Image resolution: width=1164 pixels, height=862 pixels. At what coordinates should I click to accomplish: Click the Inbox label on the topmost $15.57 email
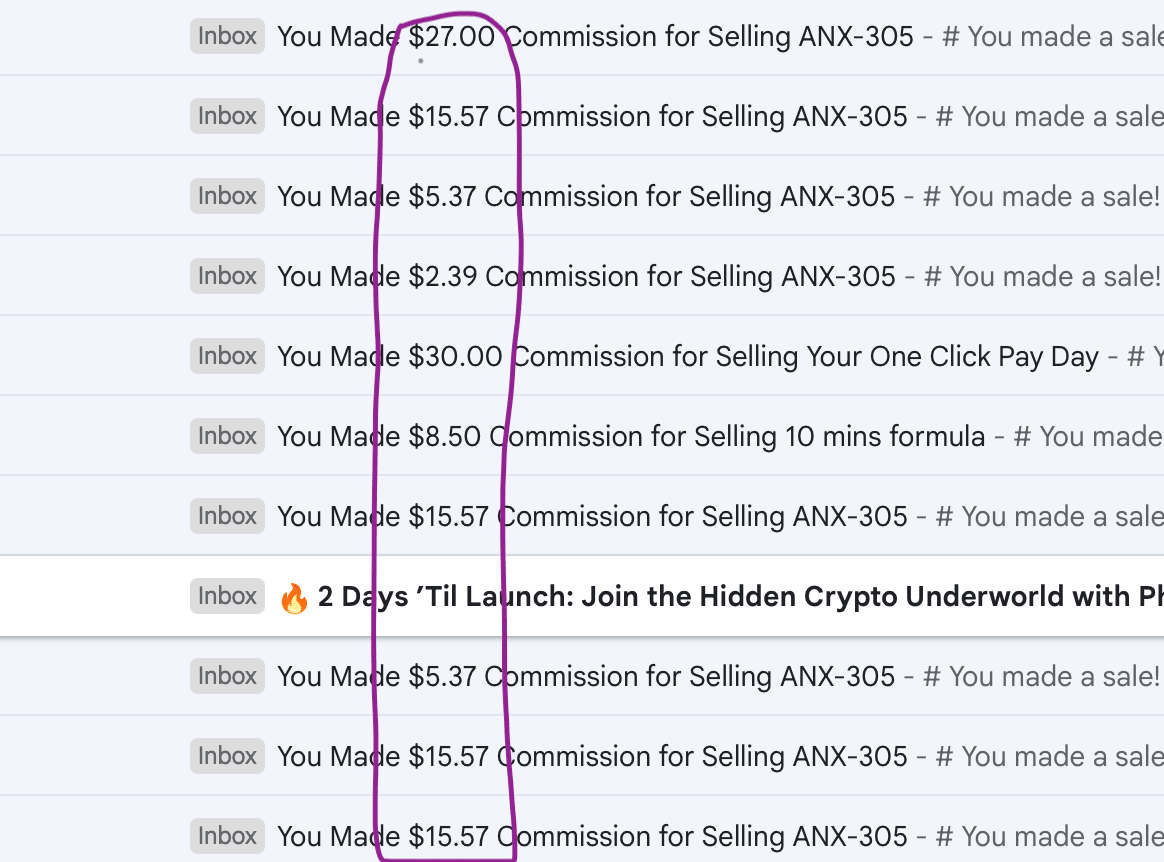click(227, 117)
